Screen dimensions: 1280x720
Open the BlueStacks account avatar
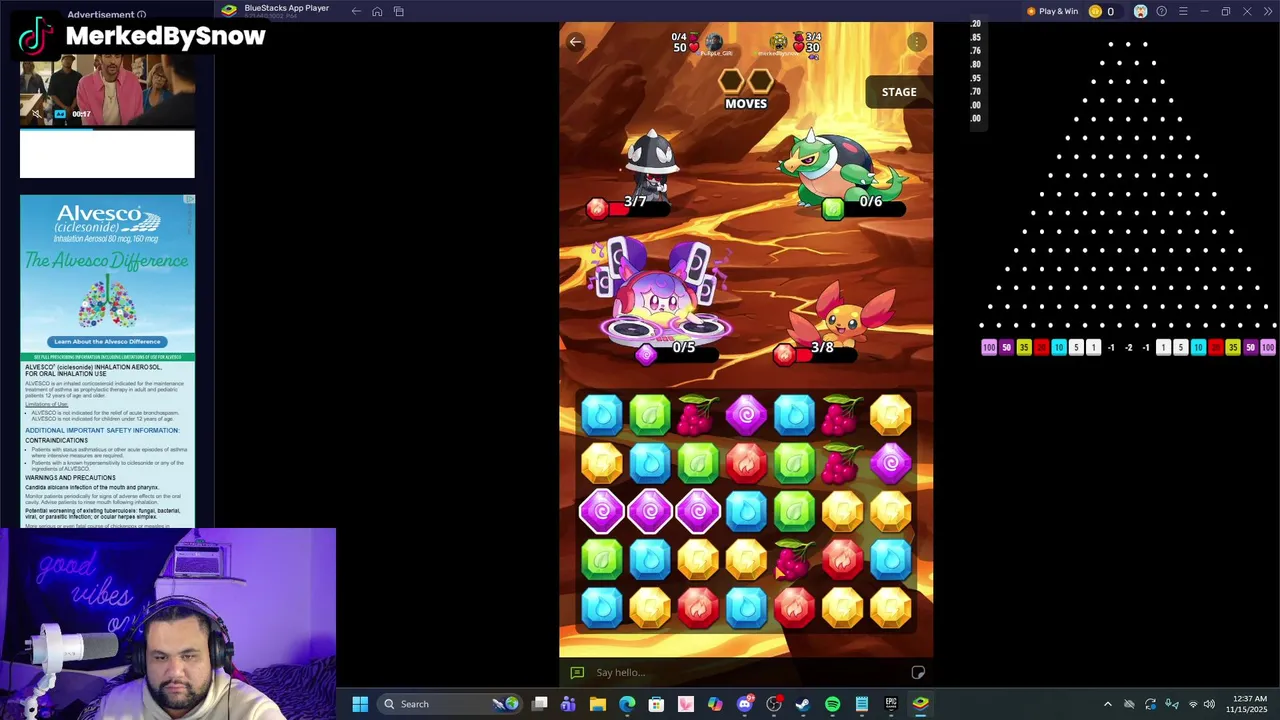[x=1140, y=11]
